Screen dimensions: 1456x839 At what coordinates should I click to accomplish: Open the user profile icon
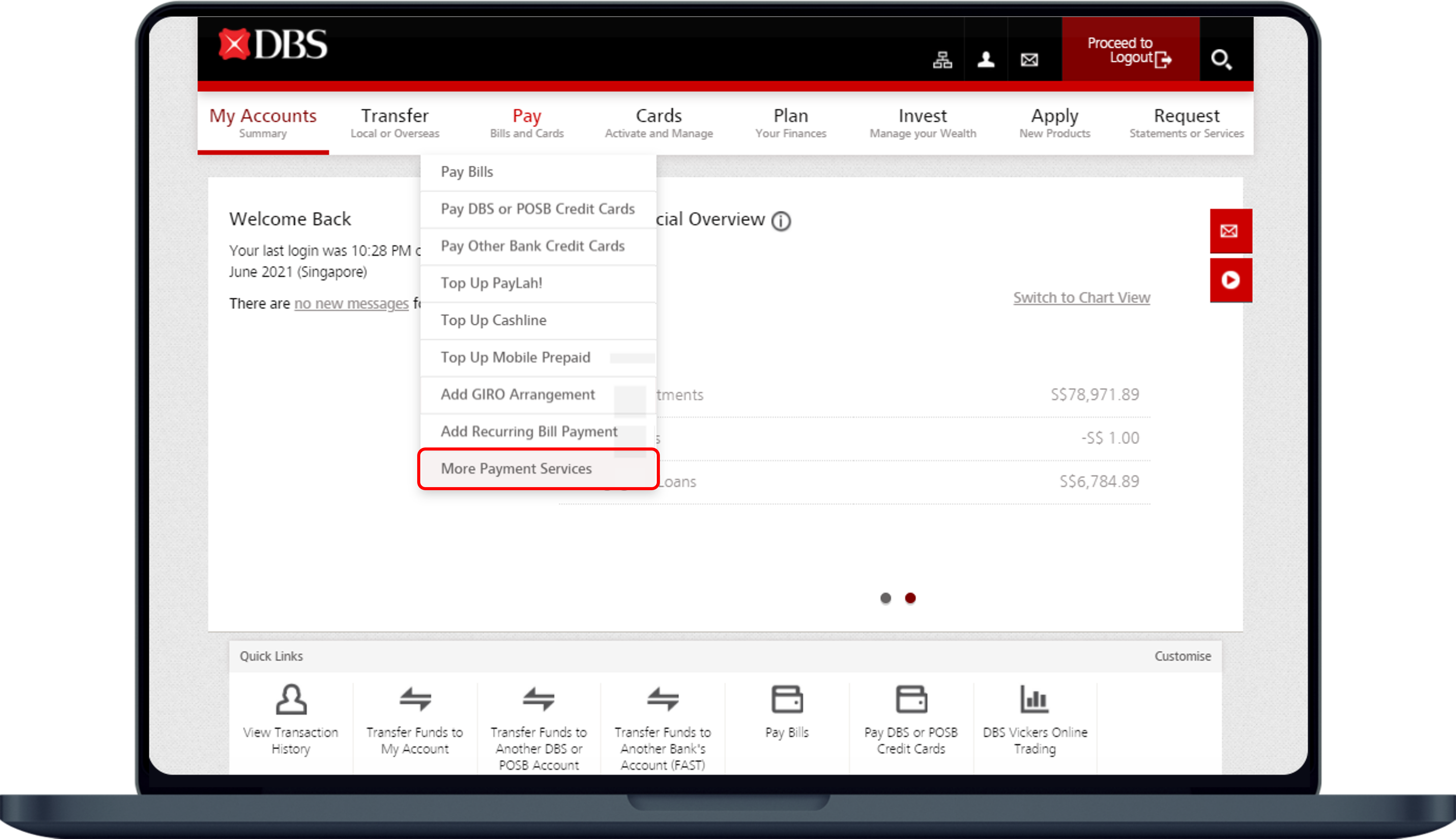[986, 59]
